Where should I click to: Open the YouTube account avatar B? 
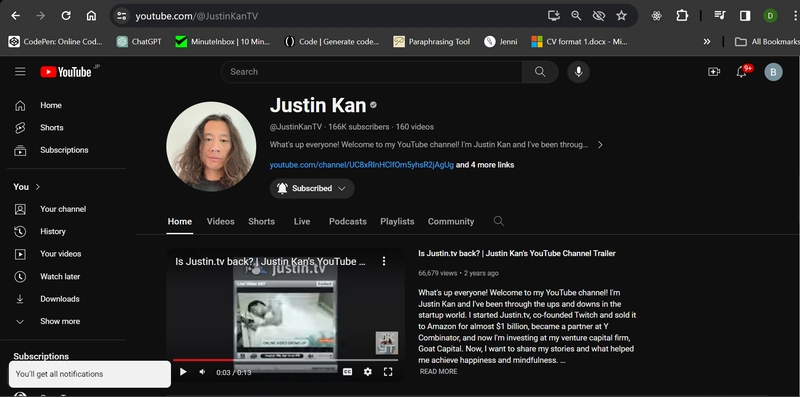click(773, 72)
